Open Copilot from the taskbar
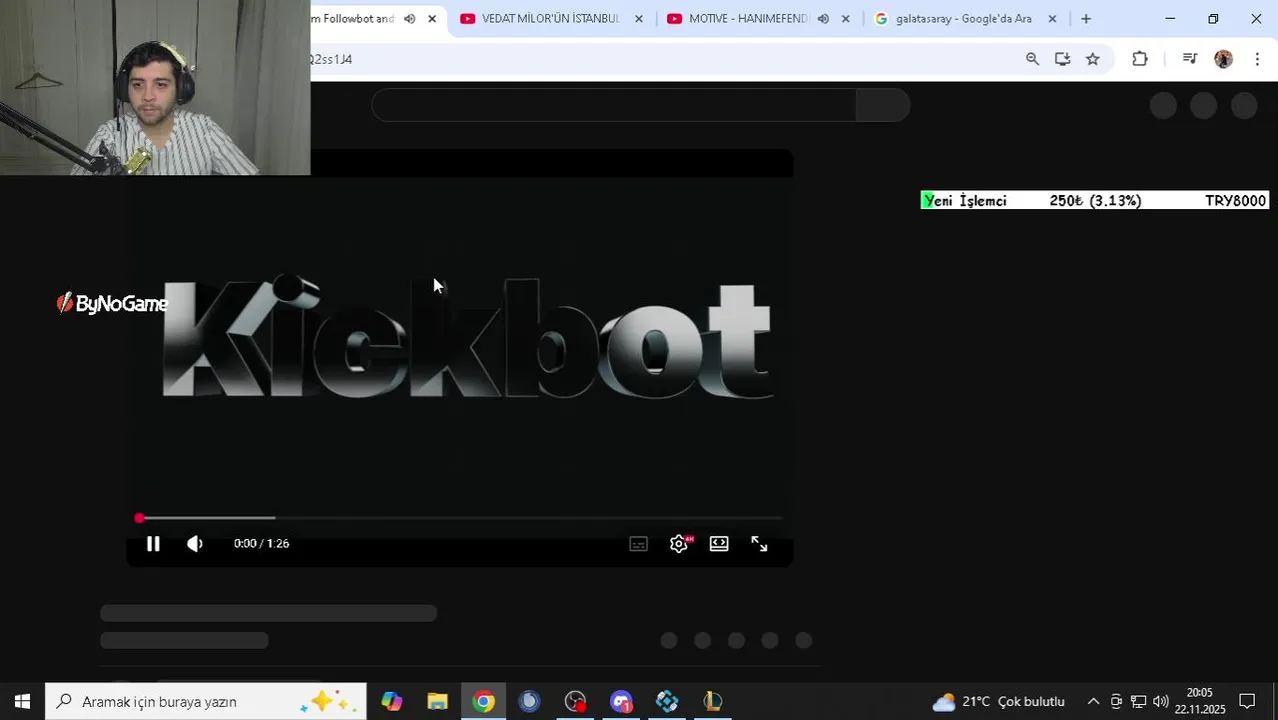The width and height of the screenshot is (1278, 720). tap(391, 702)
